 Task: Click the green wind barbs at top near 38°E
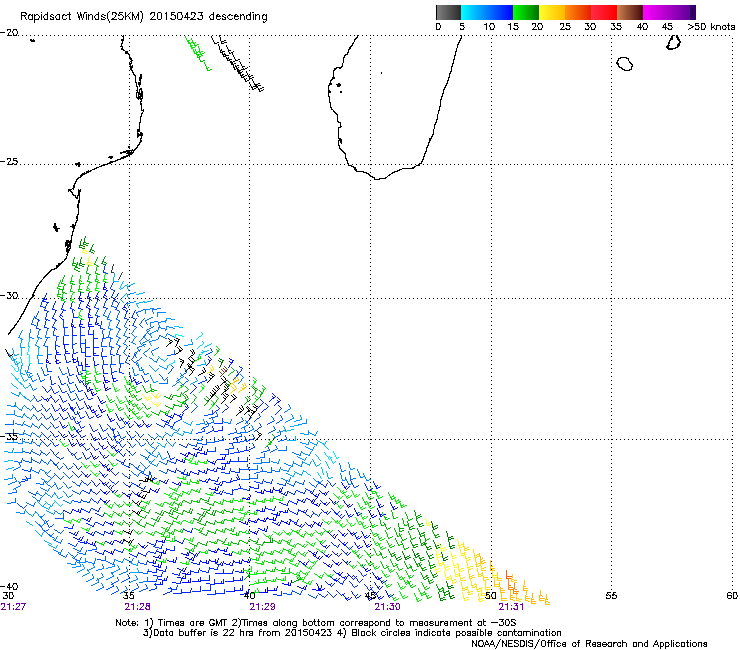[197, 53]
